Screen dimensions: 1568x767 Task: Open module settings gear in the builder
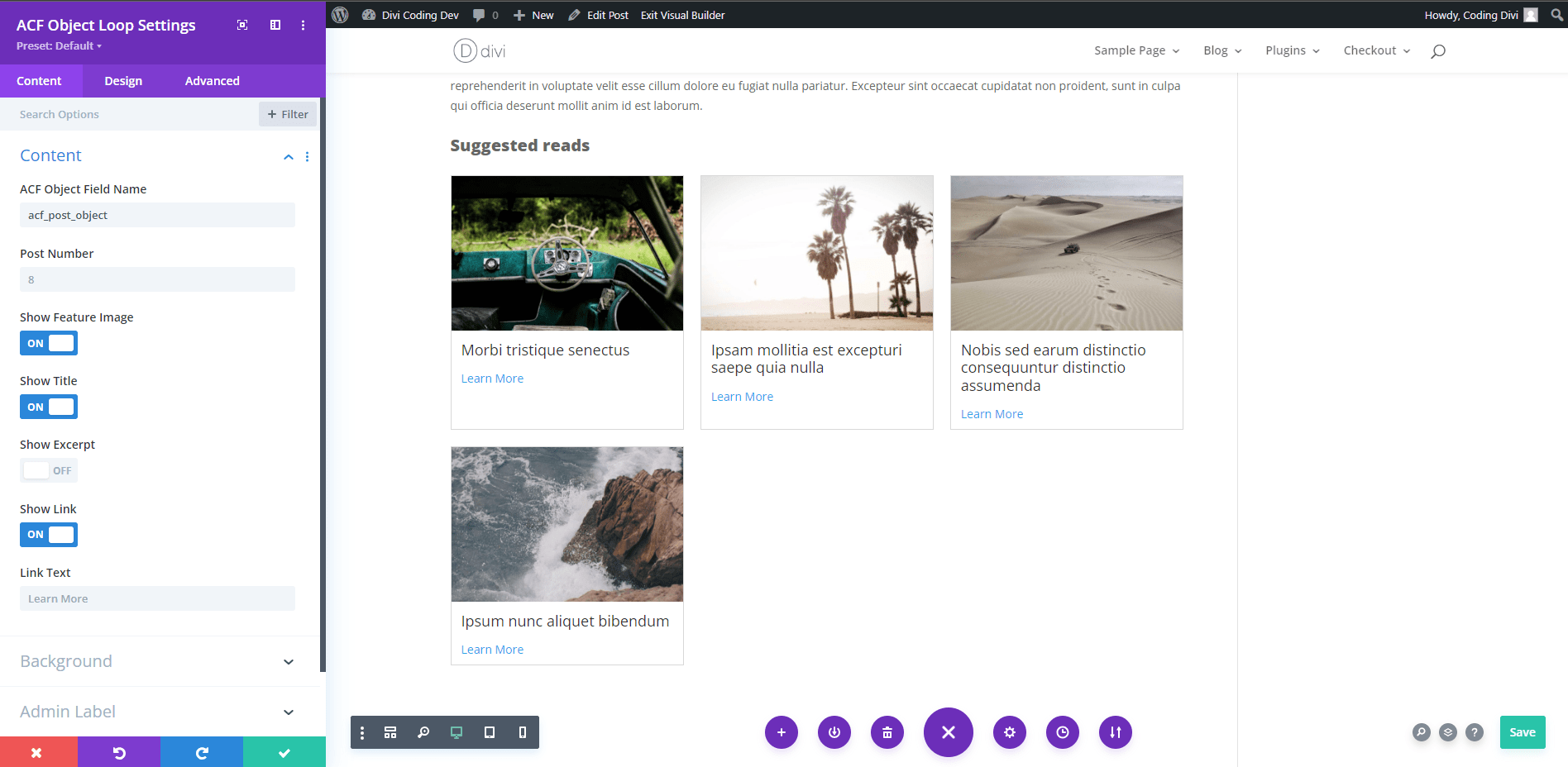click(x=1009, y=732)
